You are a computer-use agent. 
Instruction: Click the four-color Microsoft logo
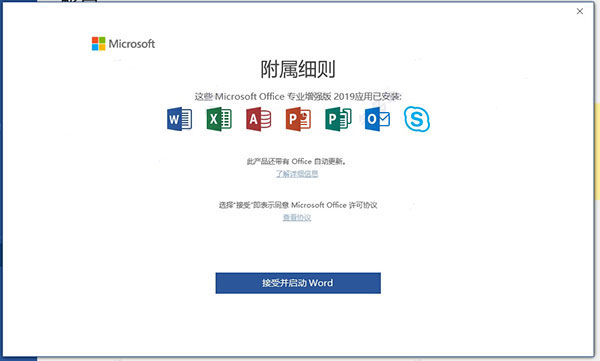click(x=98, y=44)
